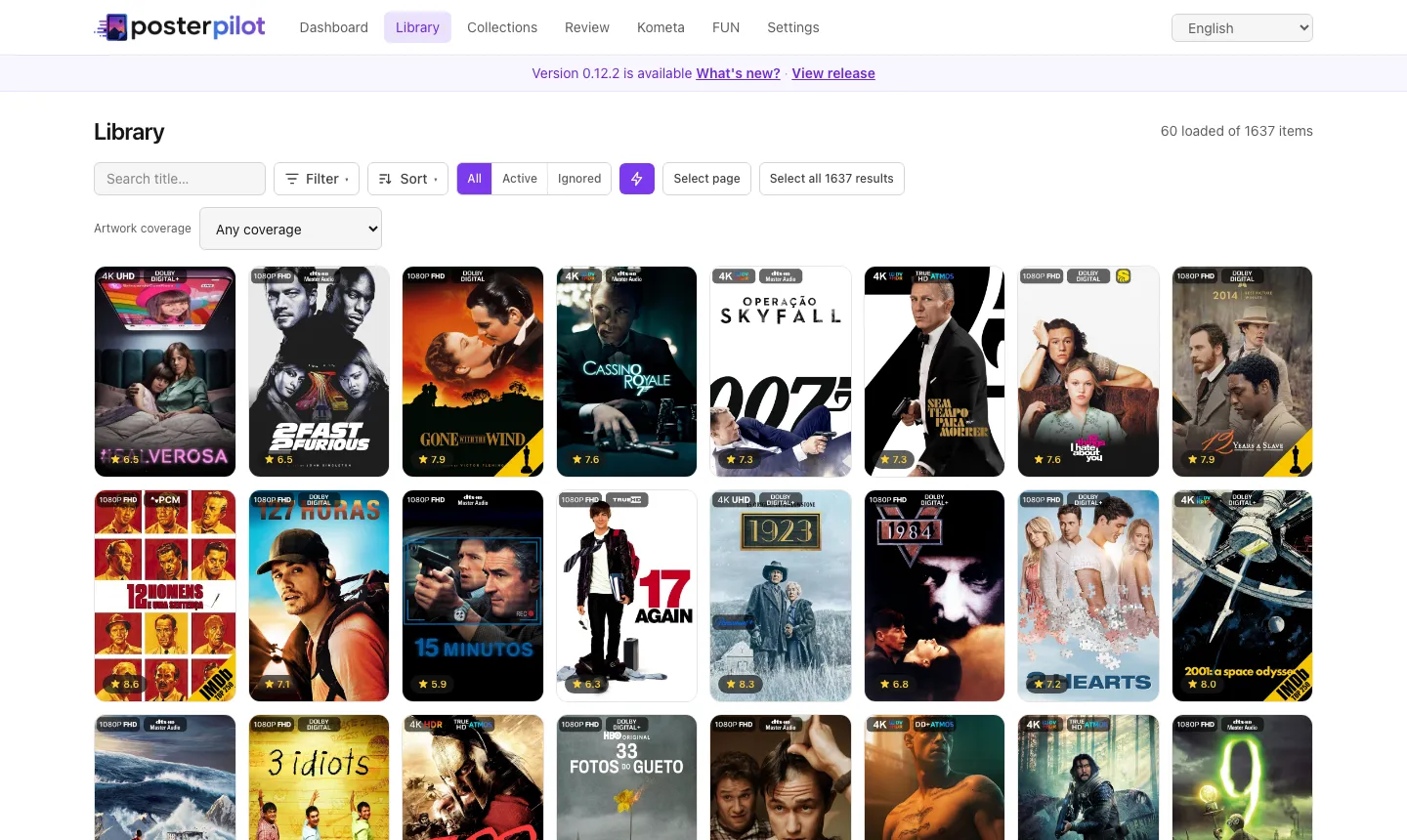
Task: Click the Library page heading
Action: point(129,132)
